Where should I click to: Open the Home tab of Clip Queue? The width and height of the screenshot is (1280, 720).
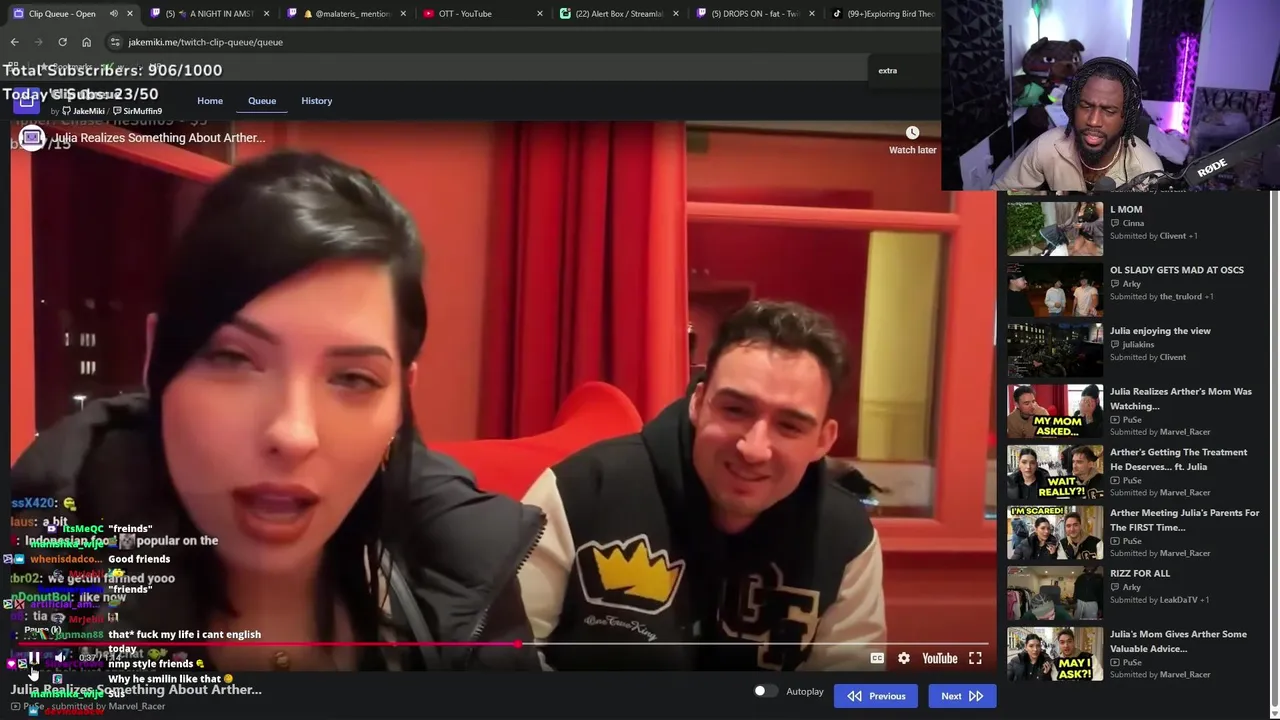210,101
